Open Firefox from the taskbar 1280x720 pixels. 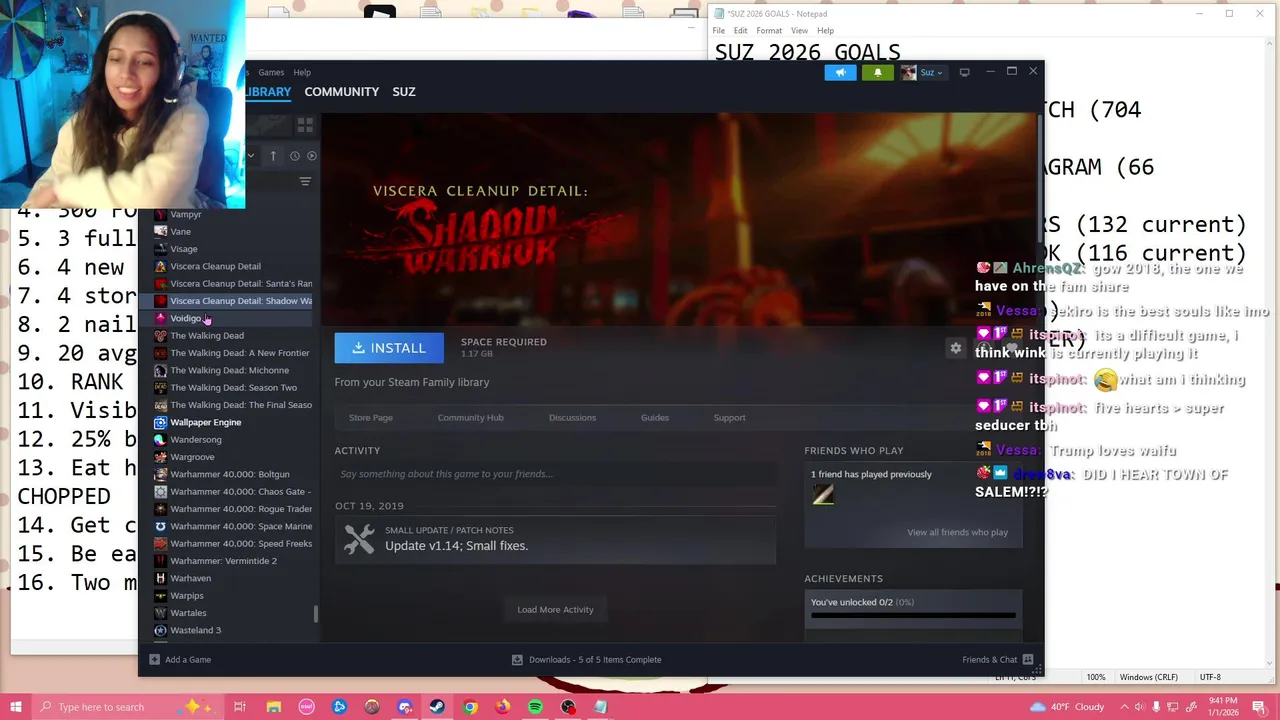(x=502, y=707)
